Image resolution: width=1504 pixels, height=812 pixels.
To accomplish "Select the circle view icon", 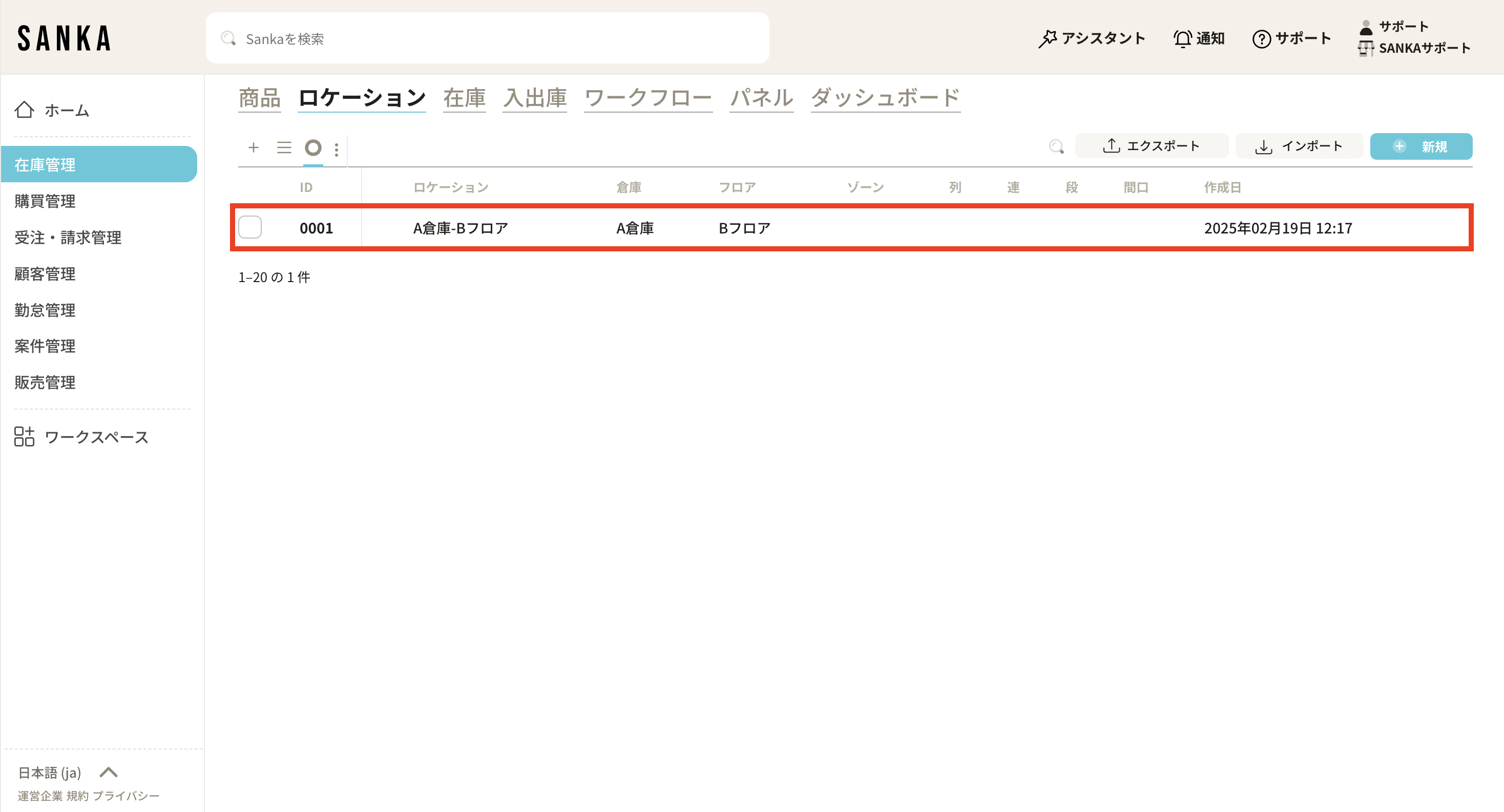I will click(x=313, y=147).
